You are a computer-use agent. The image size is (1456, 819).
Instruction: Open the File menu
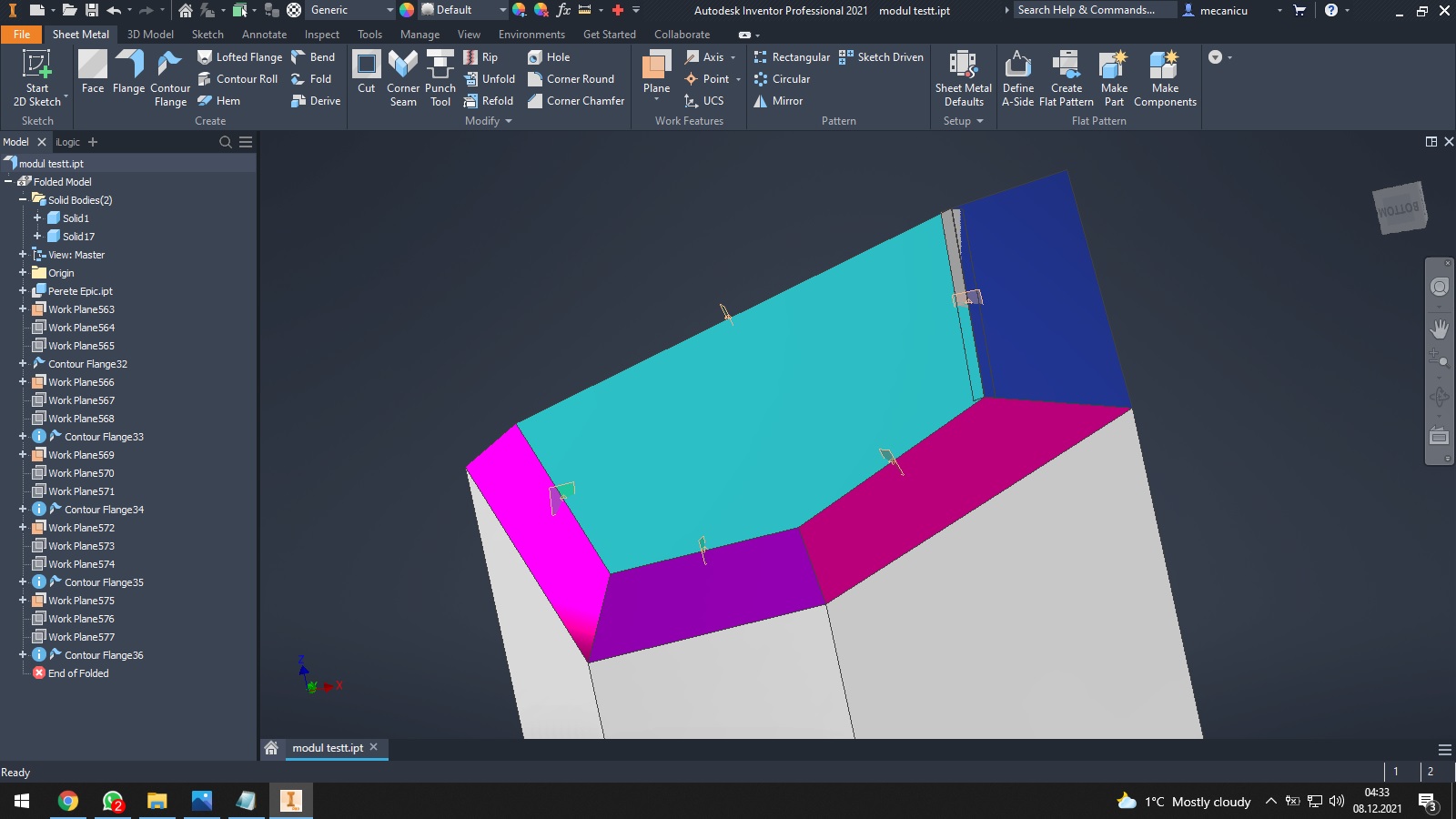coord(21,34)
